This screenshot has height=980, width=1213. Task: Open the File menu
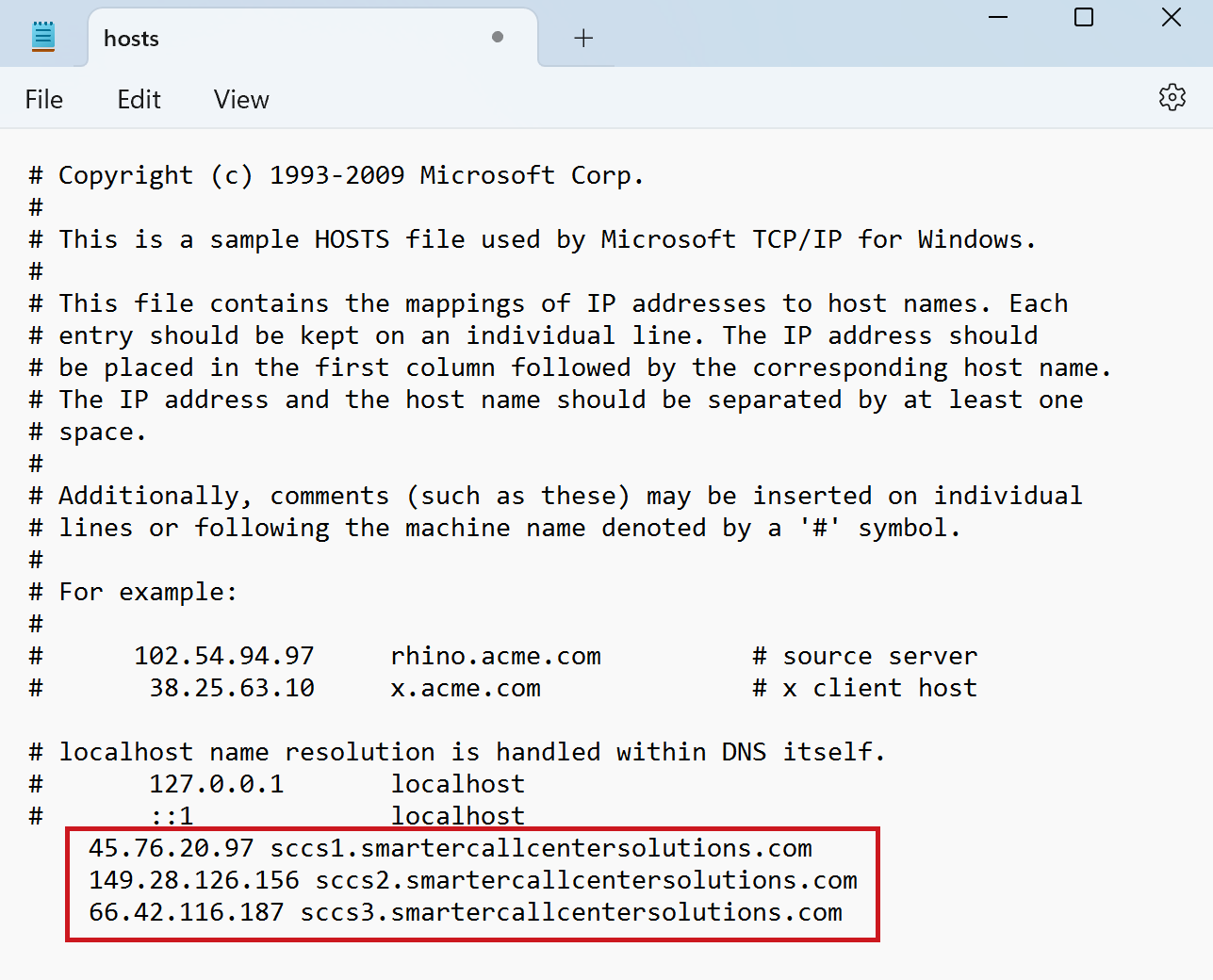point(44,99)
